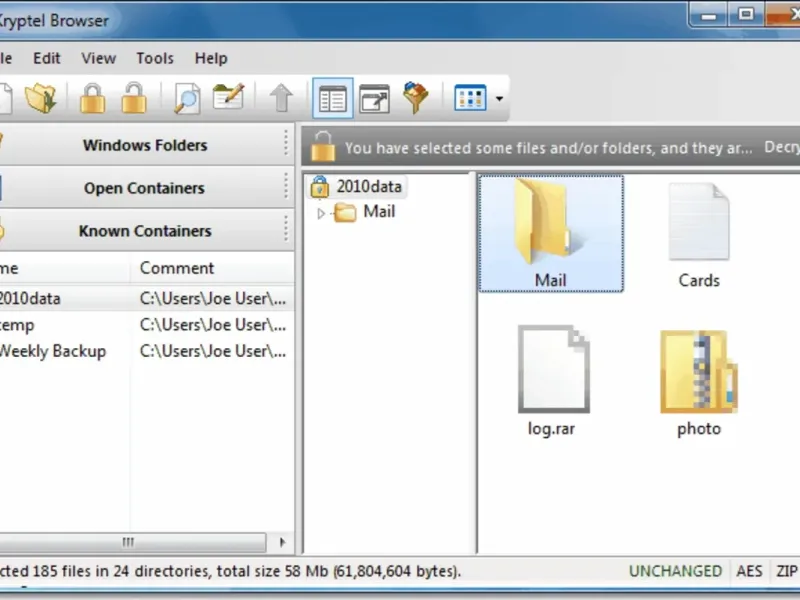Click the Weekly Backup path comment cell
This screenshot has width=800, height=600.
point(212,351)
